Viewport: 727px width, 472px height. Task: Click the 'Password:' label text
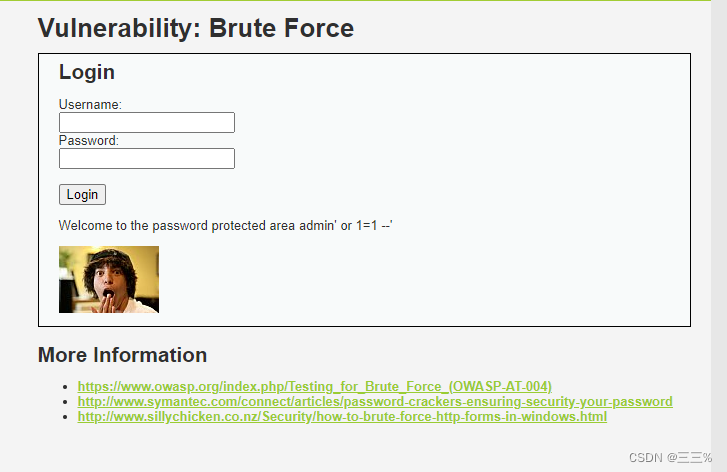[x=89, y=140]
